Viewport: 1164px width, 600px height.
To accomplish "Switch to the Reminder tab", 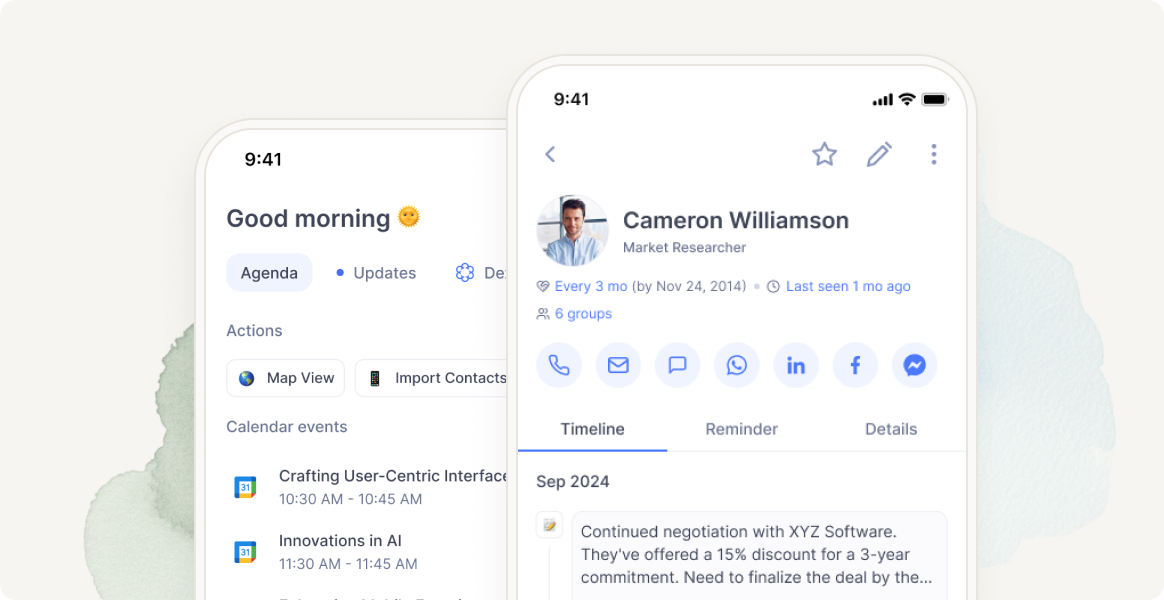I will click(x=742, y=429).
